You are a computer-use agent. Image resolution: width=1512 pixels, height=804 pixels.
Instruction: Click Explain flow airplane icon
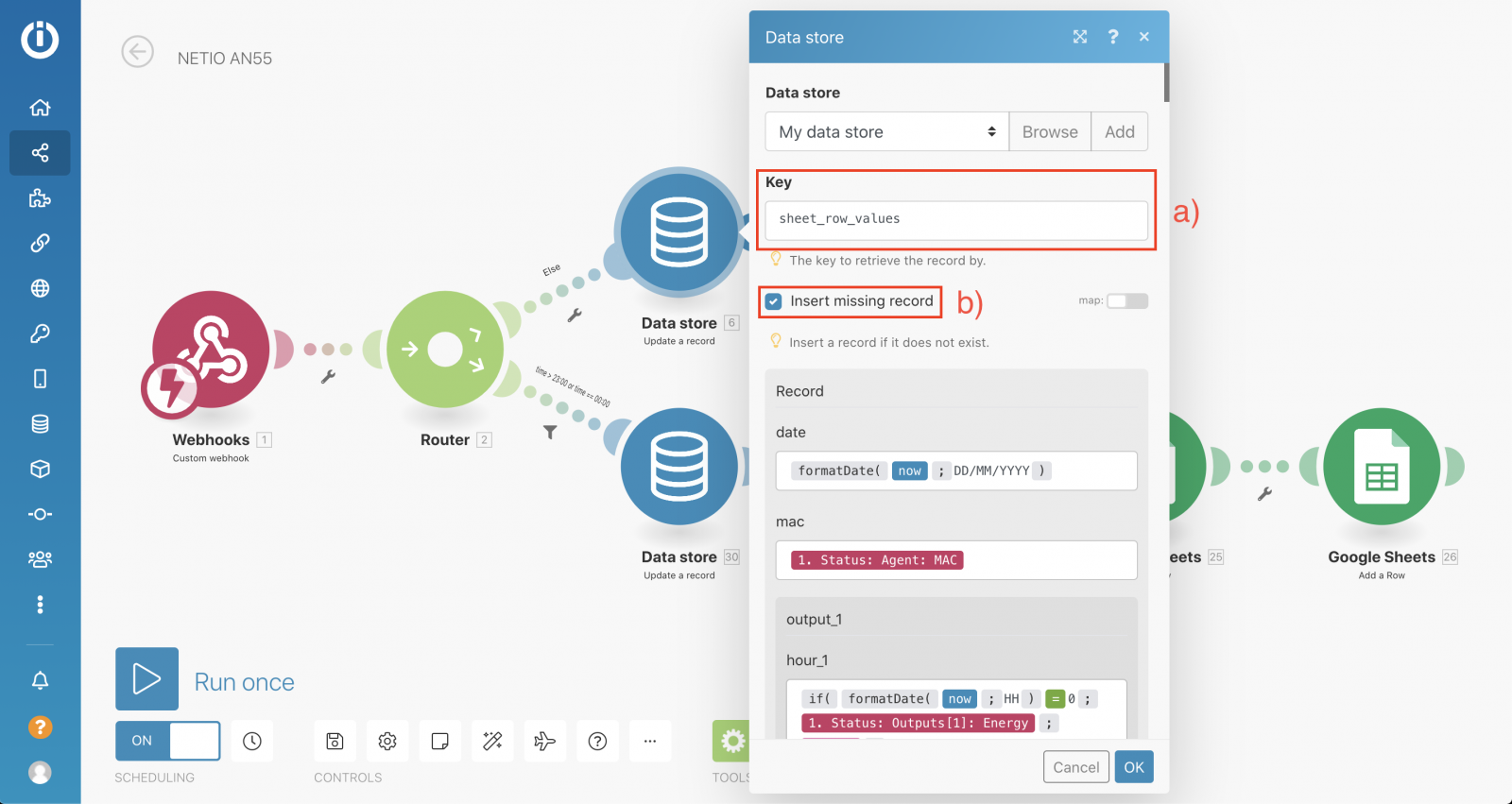pyautogui.click(x=545, y=742)
